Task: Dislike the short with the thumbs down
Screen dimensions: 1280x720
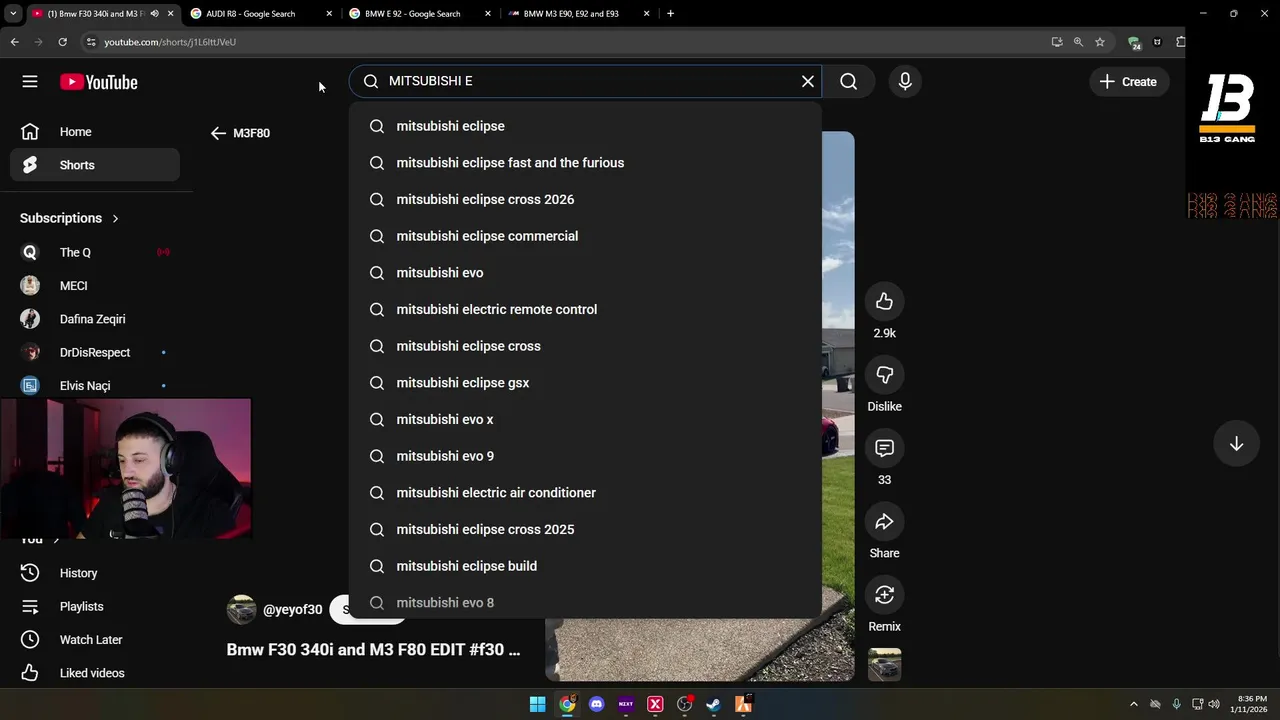Action: [884, 375]
